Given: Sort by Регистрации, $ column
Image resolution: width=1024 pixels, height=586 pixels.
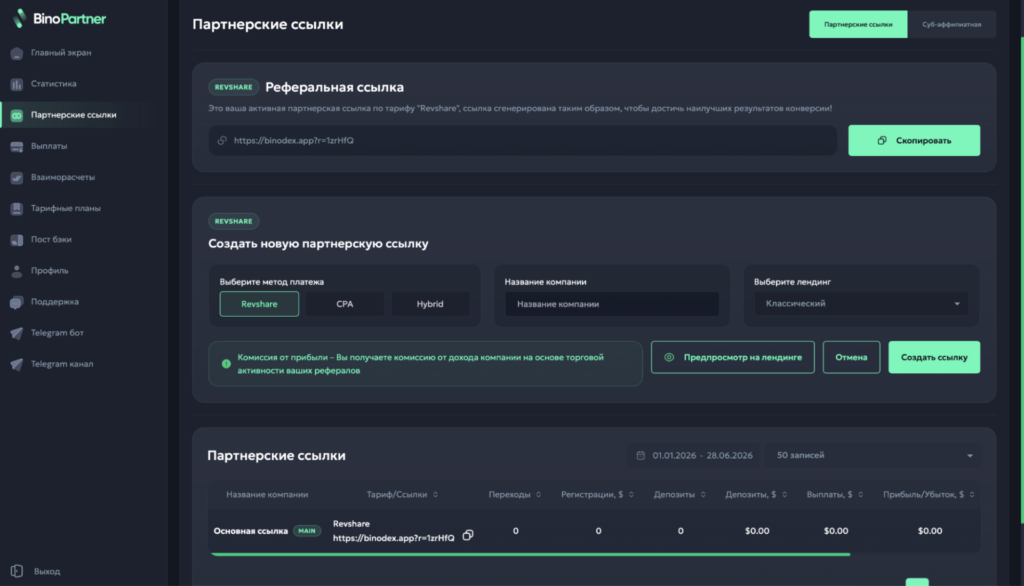Looking at the screenshot, I should coord(631,495).
